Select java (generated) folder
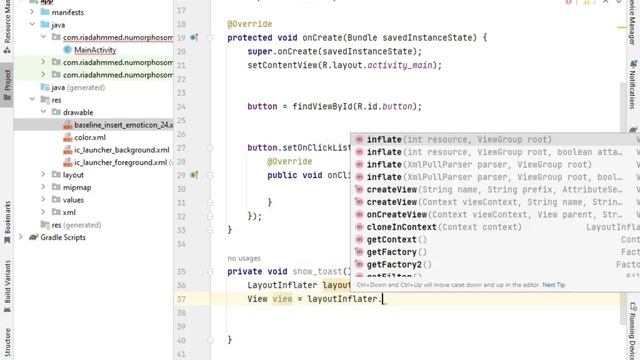Image resolution: width=640 pixels, height=360 pixels. tap(78, 87)
